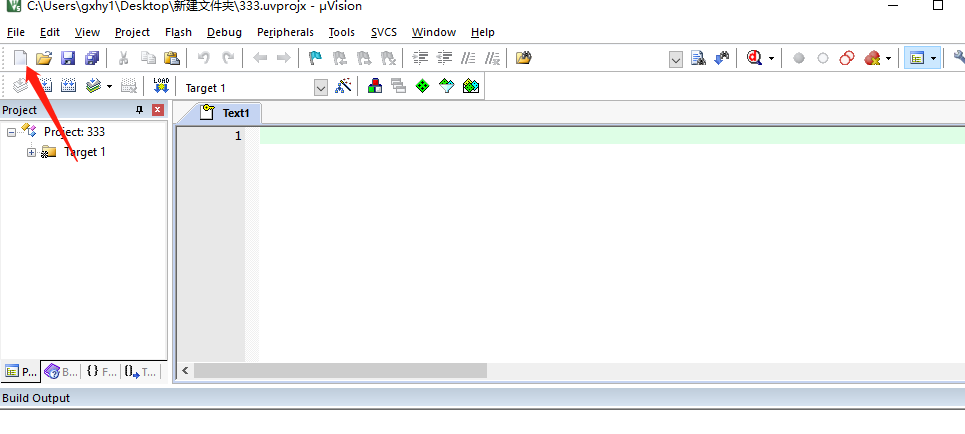This screenshot has width=965, height=434.
Task: Open the debug session dropdown arrow
Action: 771,58
